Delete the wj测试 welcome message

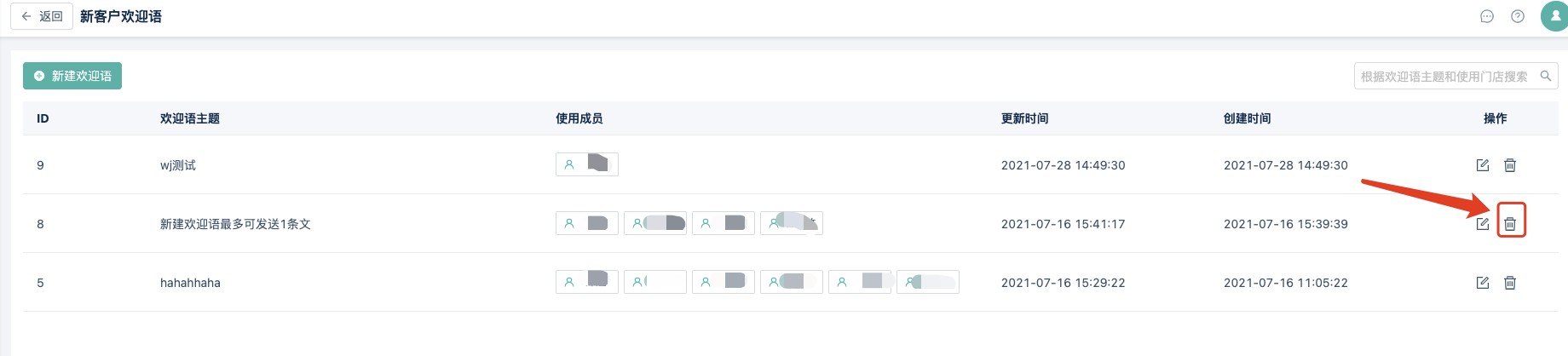[1509, 165]
